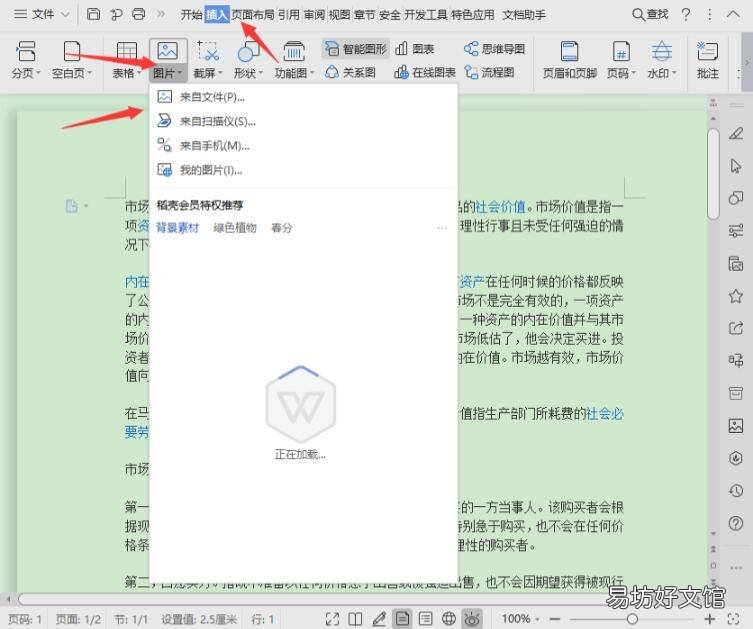The height and width of the screenshot is (629, 753).
Task: Toggle eye protection mode in status bar
Action: (472, 619)
